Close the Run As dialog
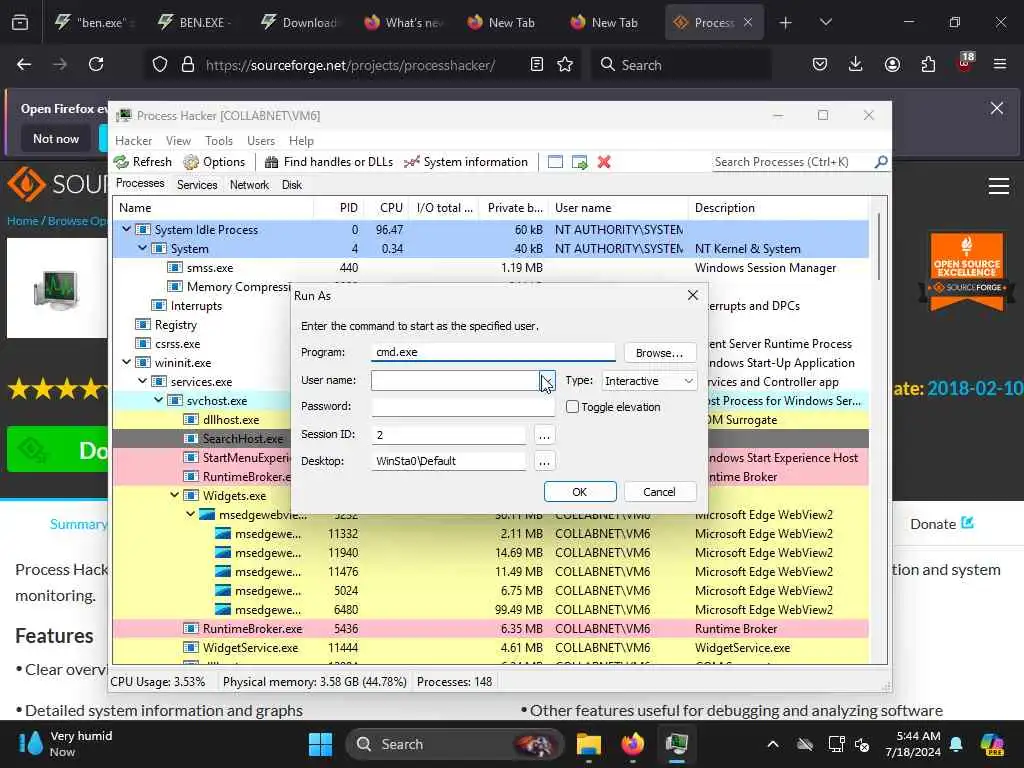The width and height of the screenshot is (1024, 768). (693, 295)
